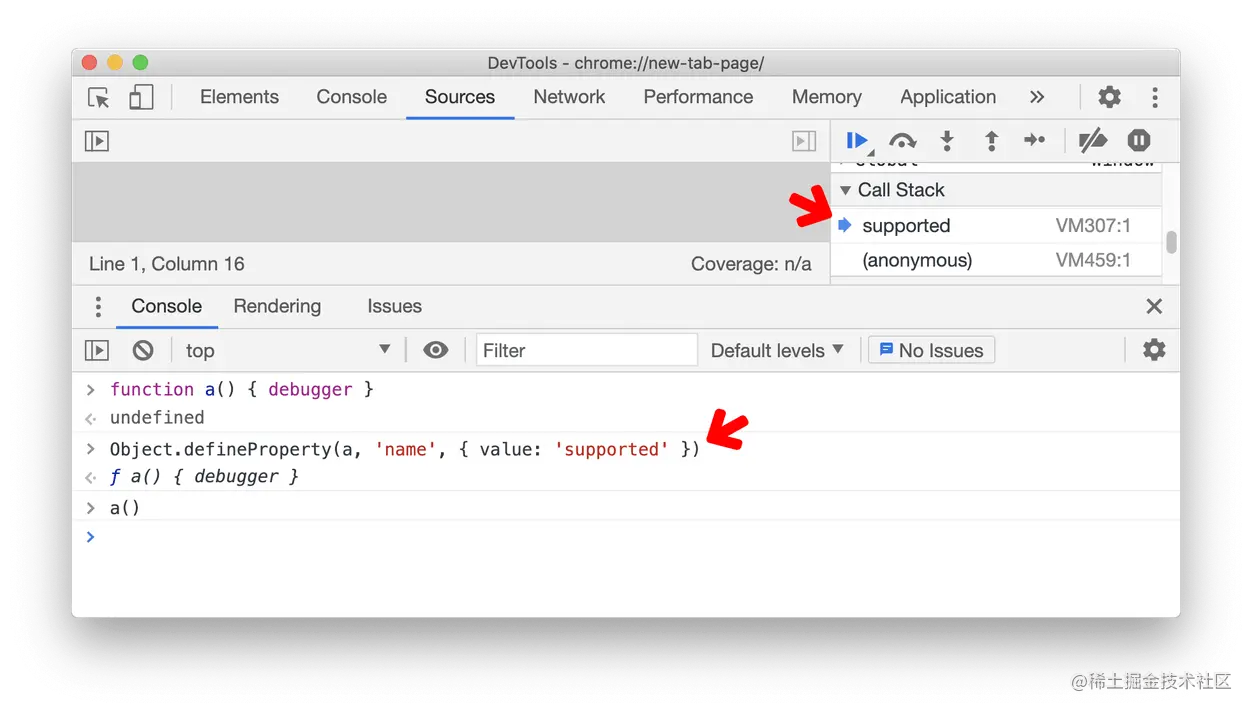Step out of current function
This screenshot has height=712, width=1252.
tap(991, 141)
